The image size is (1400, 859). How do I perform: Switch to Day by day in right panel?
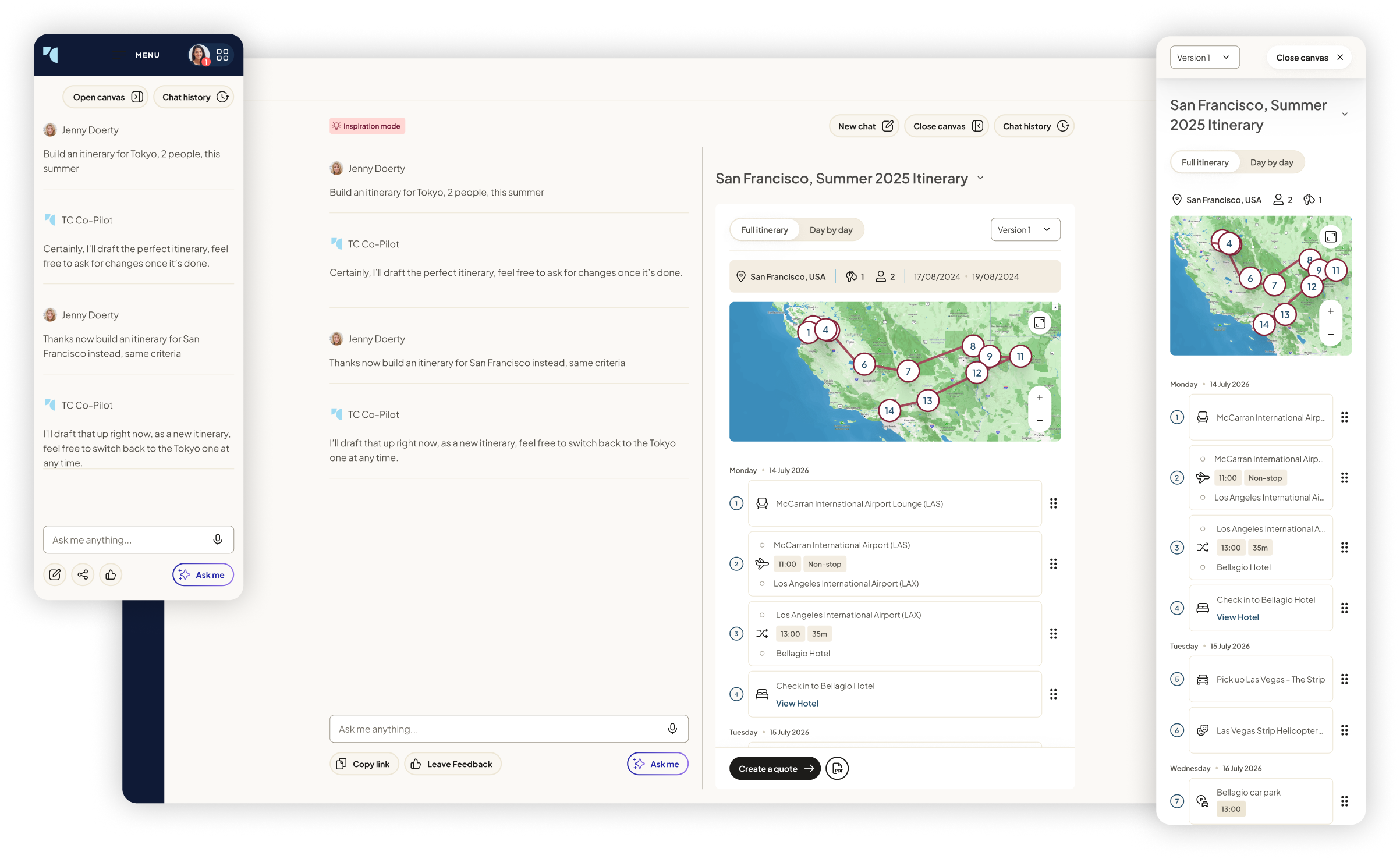click(x=1271, y=162)
